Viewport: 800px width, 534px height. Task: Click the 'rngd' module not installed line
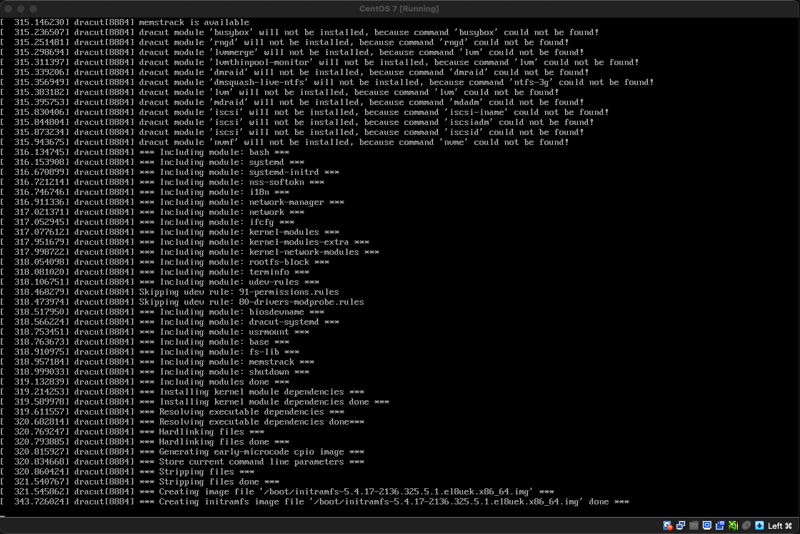pos(285,42)
